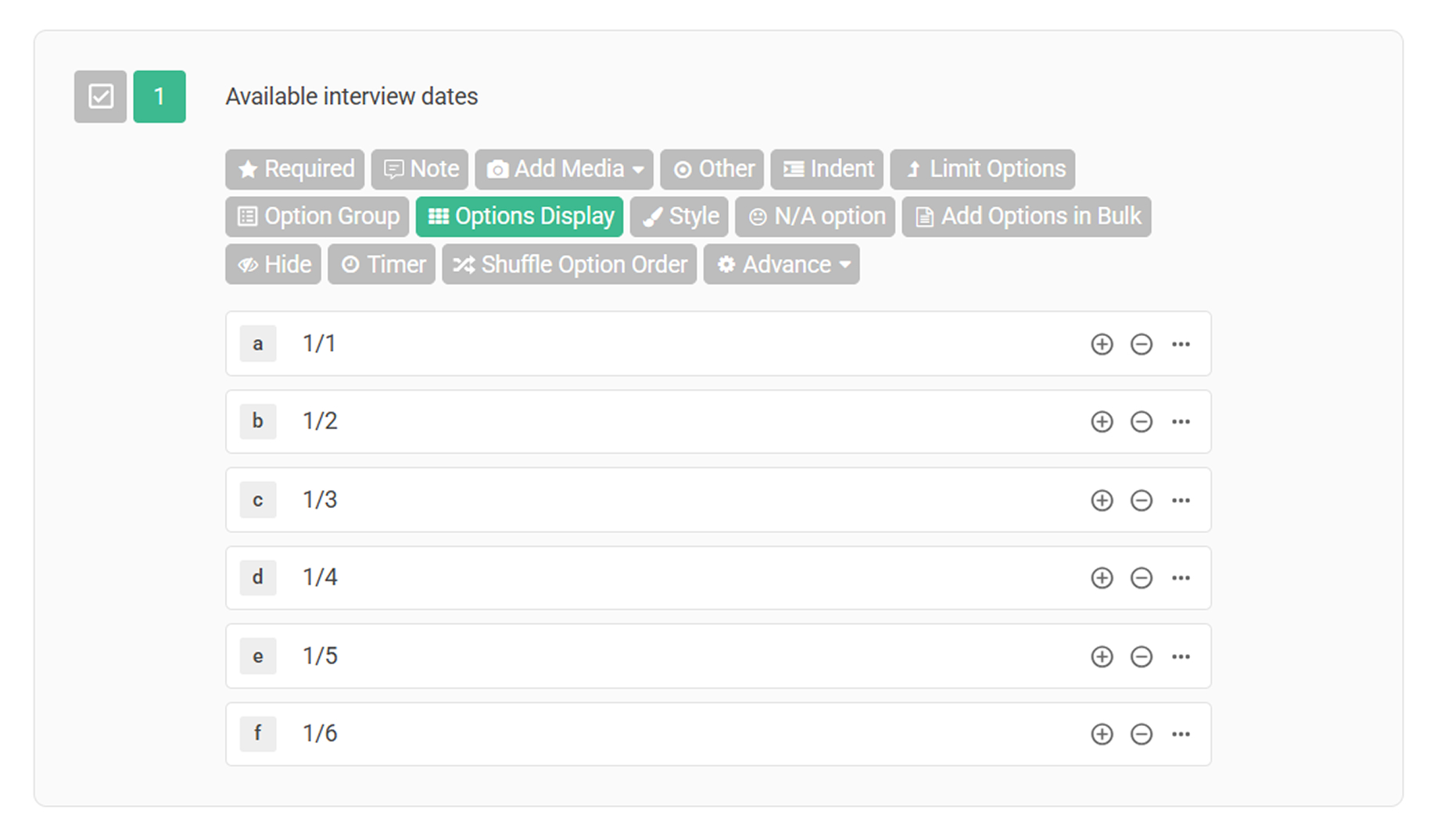
Task: Open the ellipsis menu for option 1/1
Action: [x=1181, y=344]
